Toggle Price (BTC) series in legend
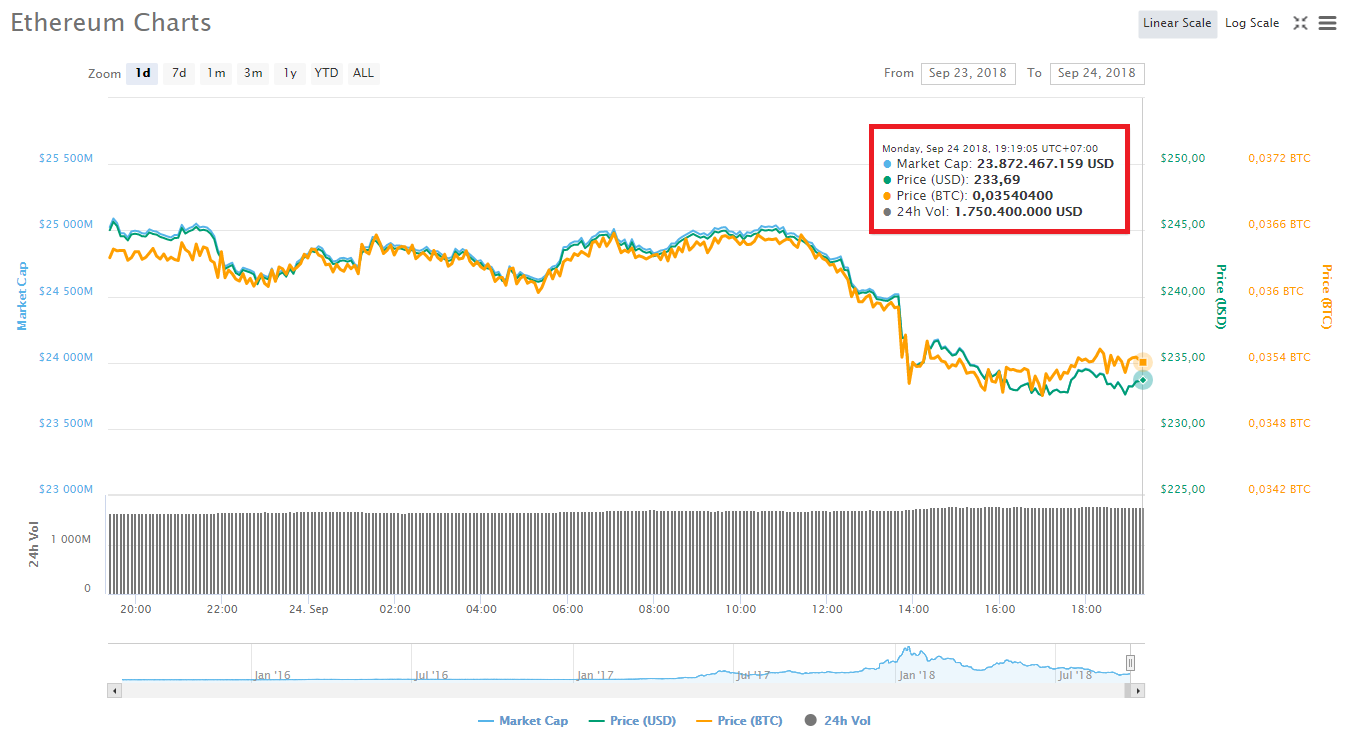This screenshot has height=736, width=1346. point(740,721)
